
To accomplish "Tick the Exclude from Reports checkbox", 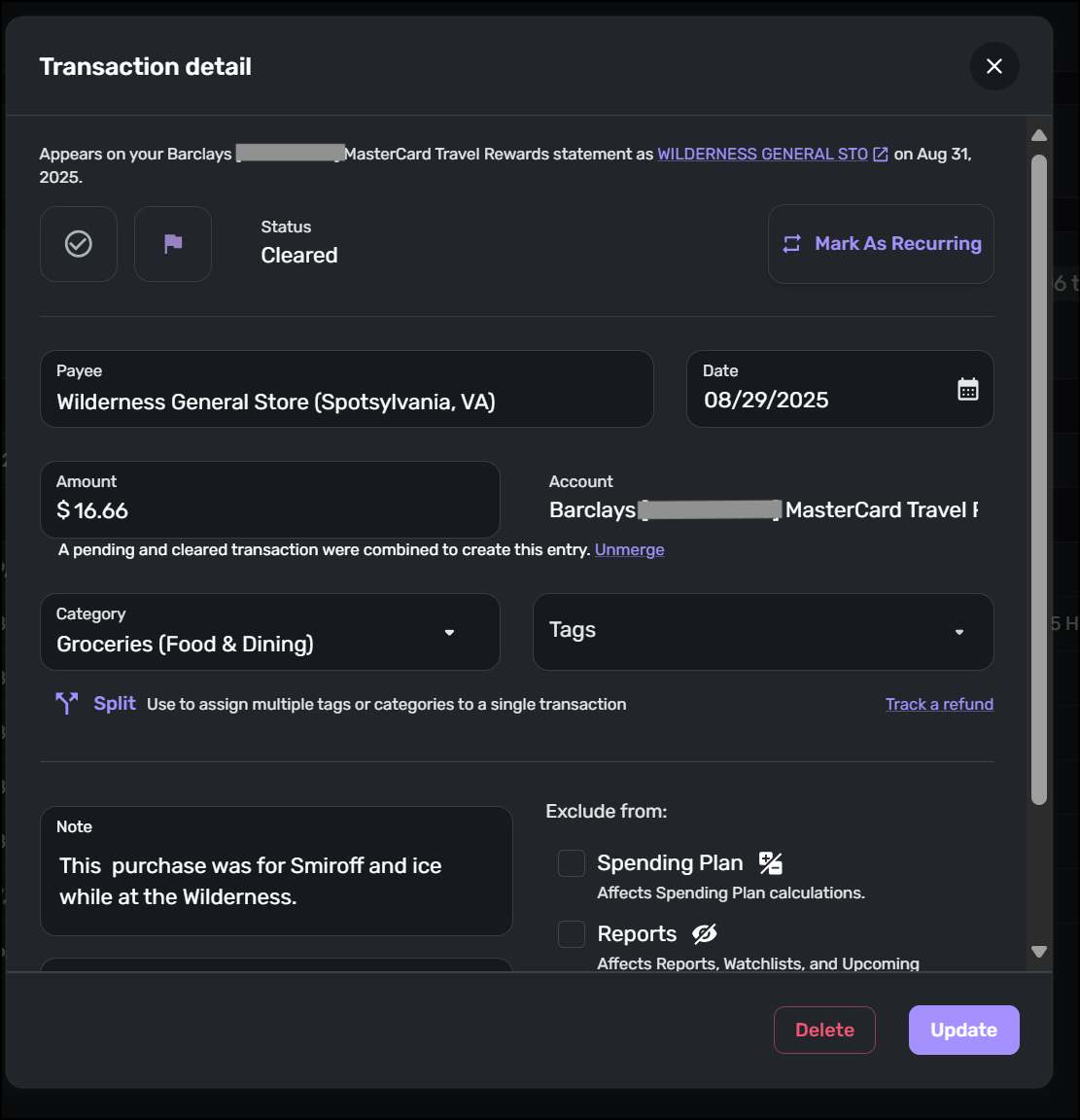I will tap(572, 934).
